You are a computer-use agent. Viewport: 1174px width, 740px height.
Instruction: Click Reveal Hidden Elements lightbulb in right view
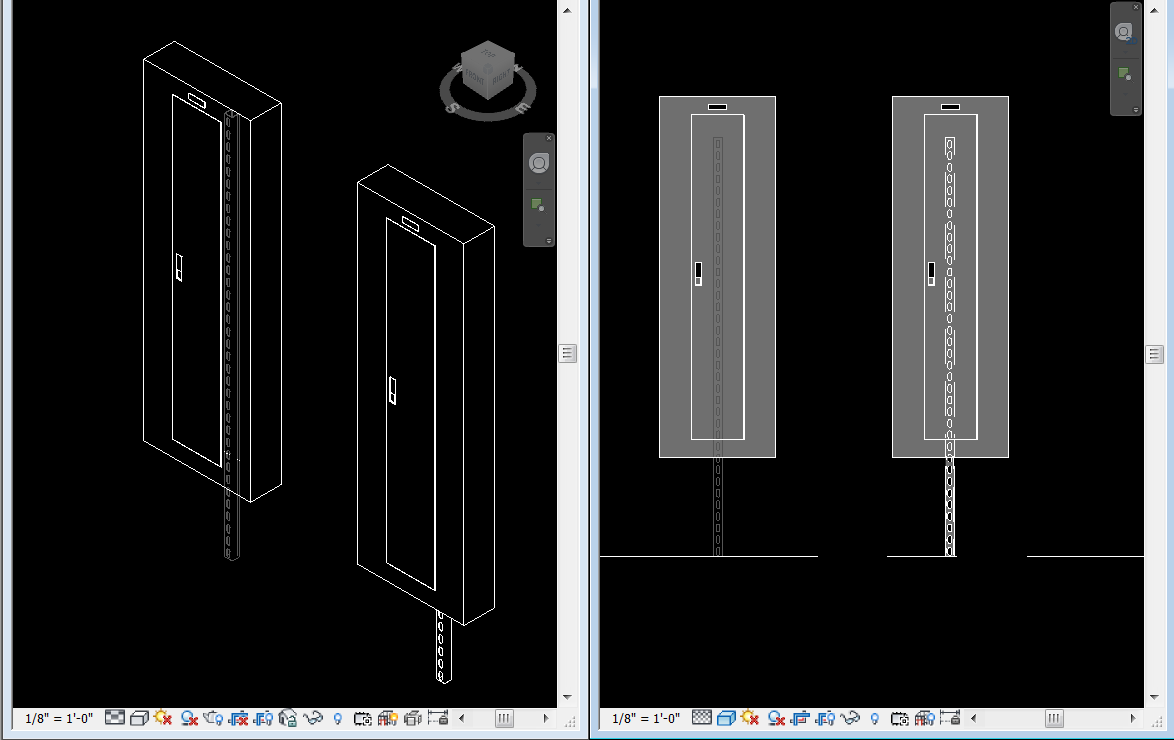[873, 717]
